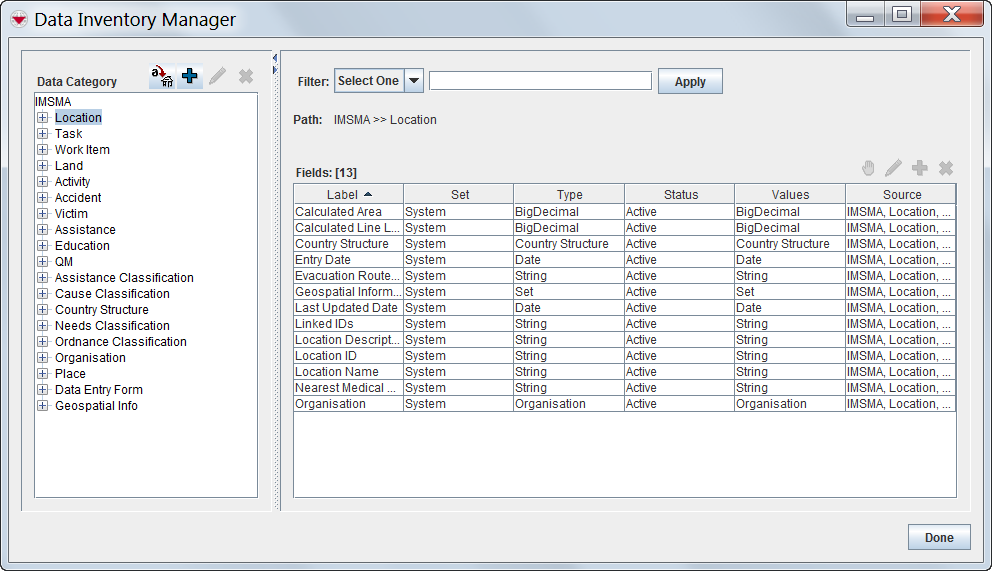
Task: Select Accident in the category tree
Action: coord(78,198)
